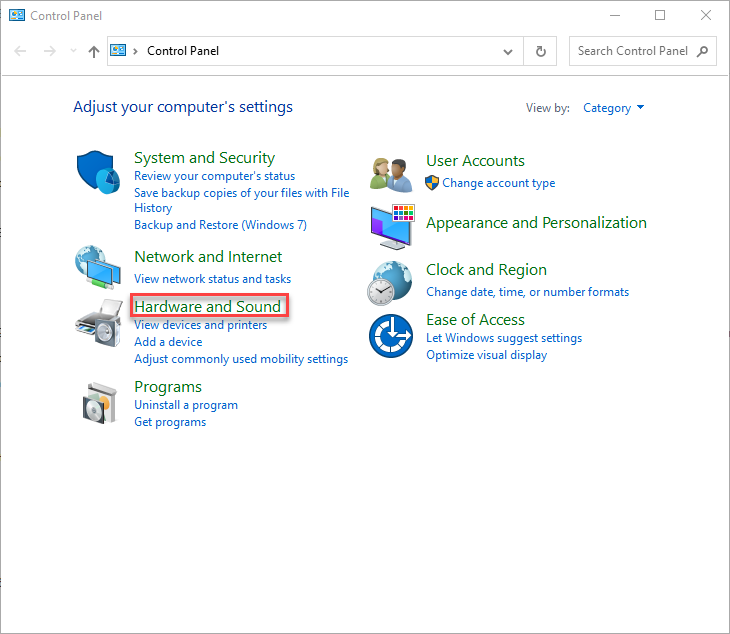Open the Appearance and Personalization monitor icon

[392, 226]
